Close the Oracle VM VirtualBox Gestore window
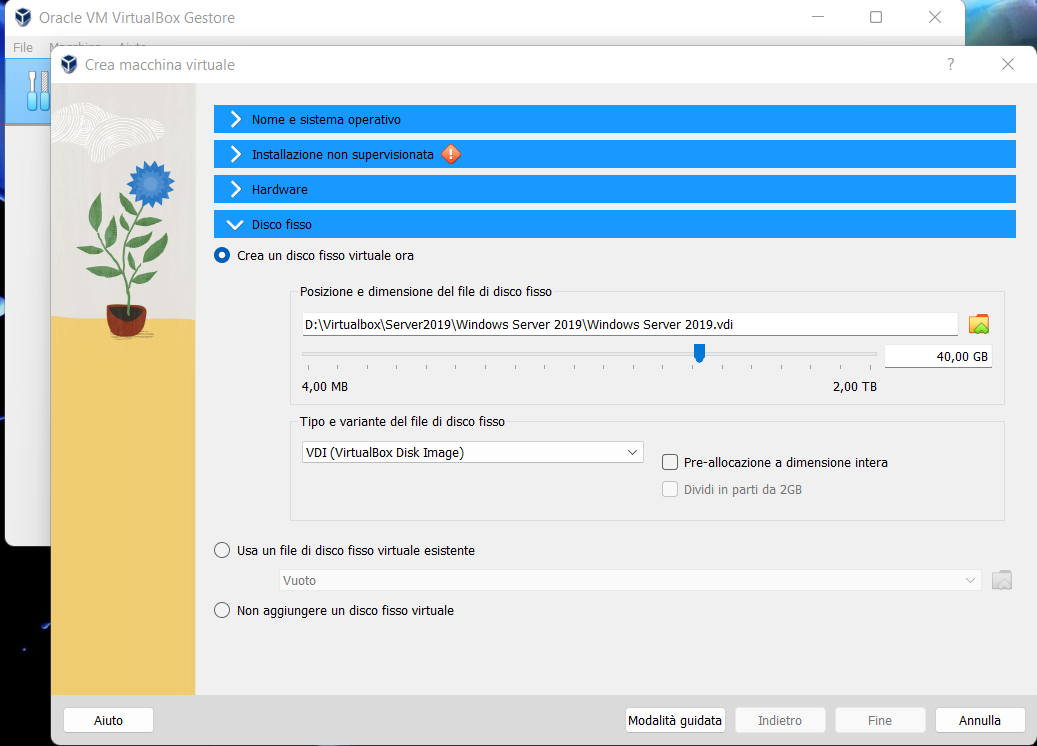This screenshot has height=746, width=1037. 934,17
